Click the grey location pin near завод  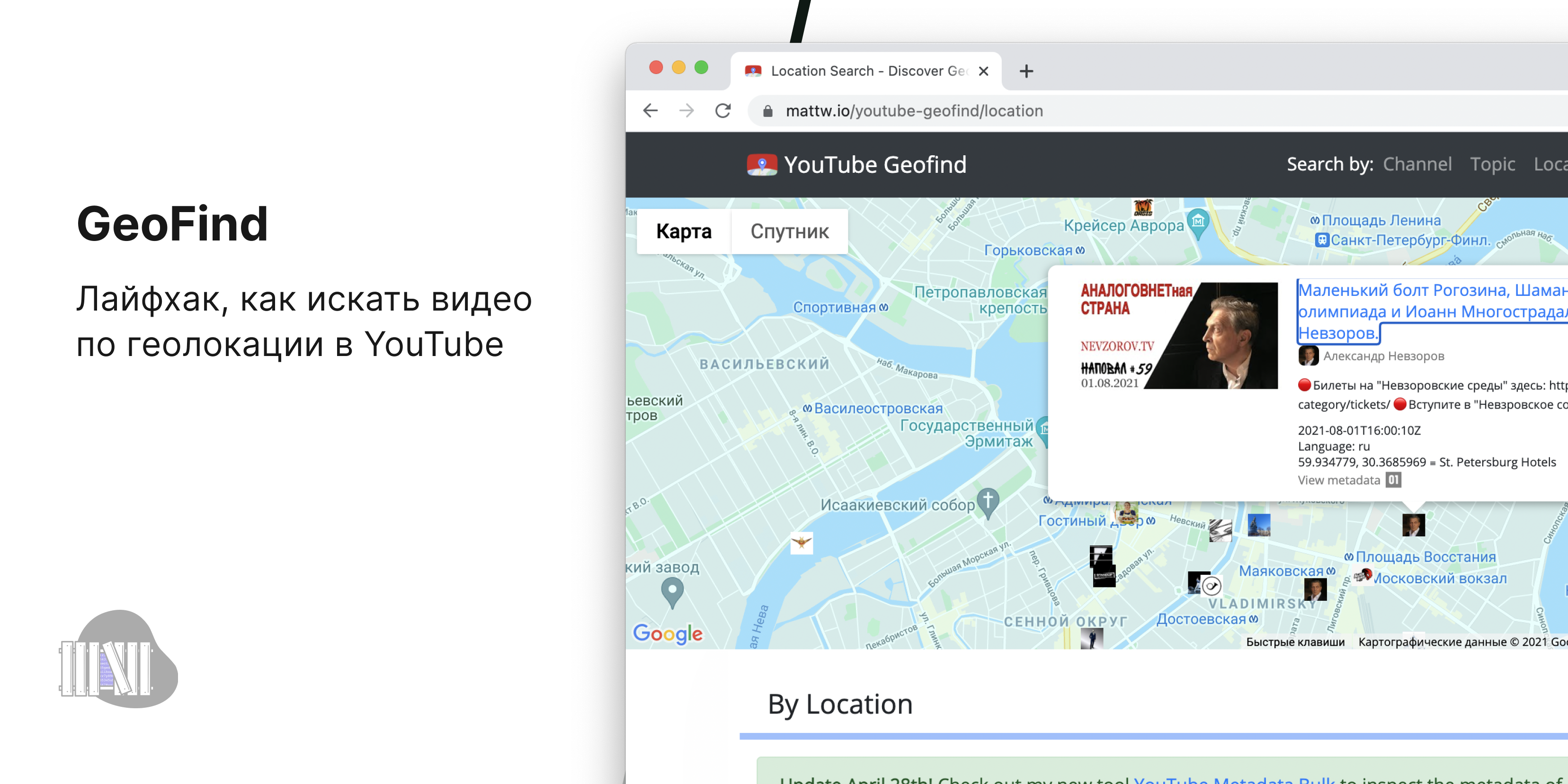pyautogui.click(x=672, y=592)
